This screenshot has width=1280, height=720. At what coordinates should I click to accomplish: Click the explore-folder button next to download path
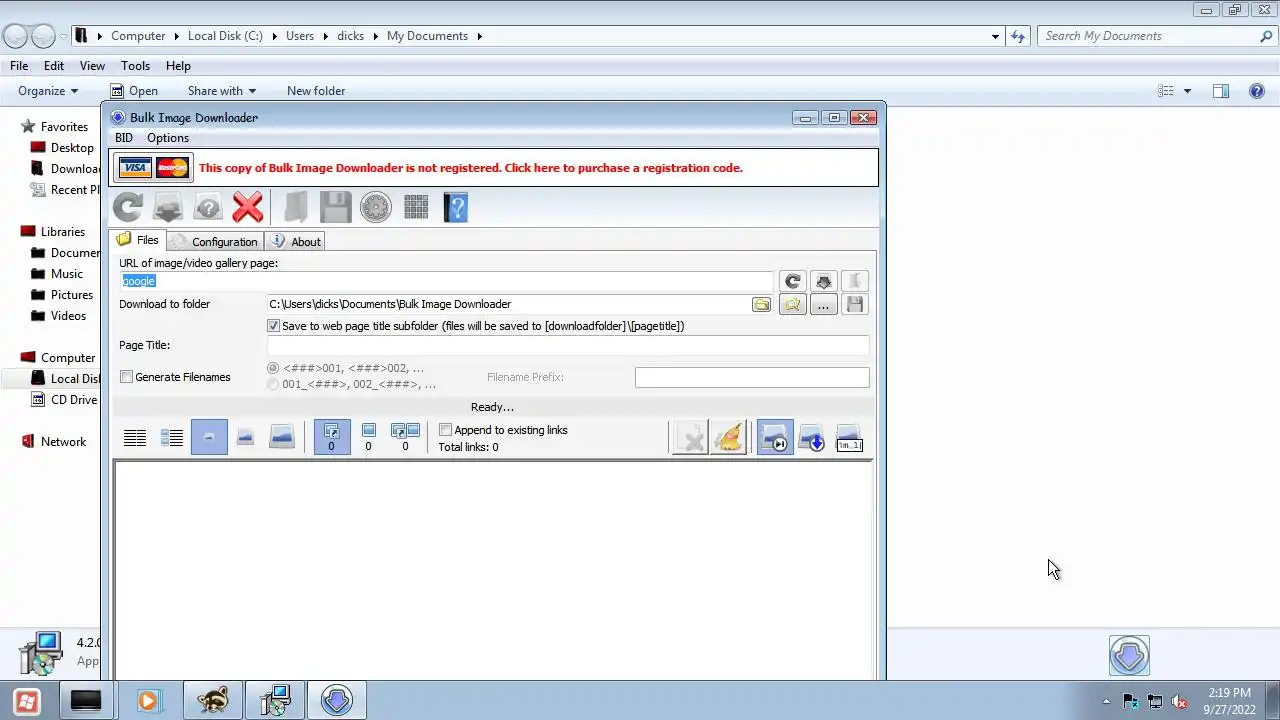[x=793, y=305]
